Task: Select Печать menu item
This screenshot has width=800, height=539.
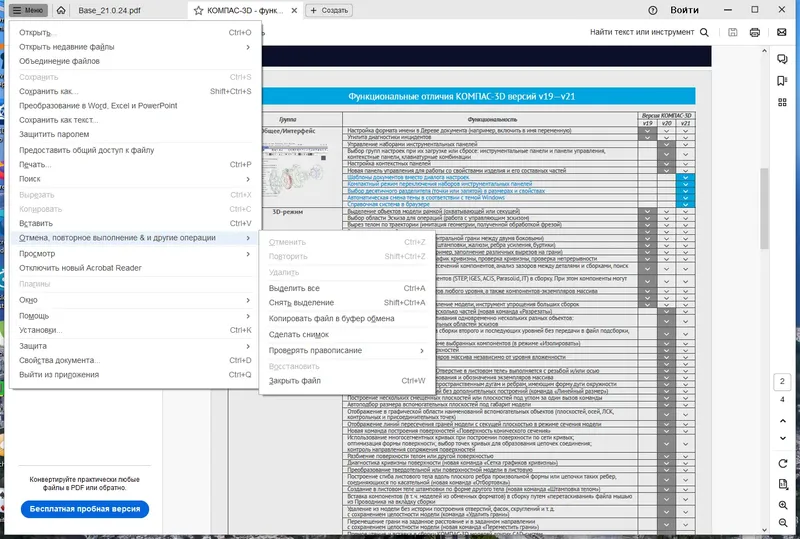Action: pos(135,164)
